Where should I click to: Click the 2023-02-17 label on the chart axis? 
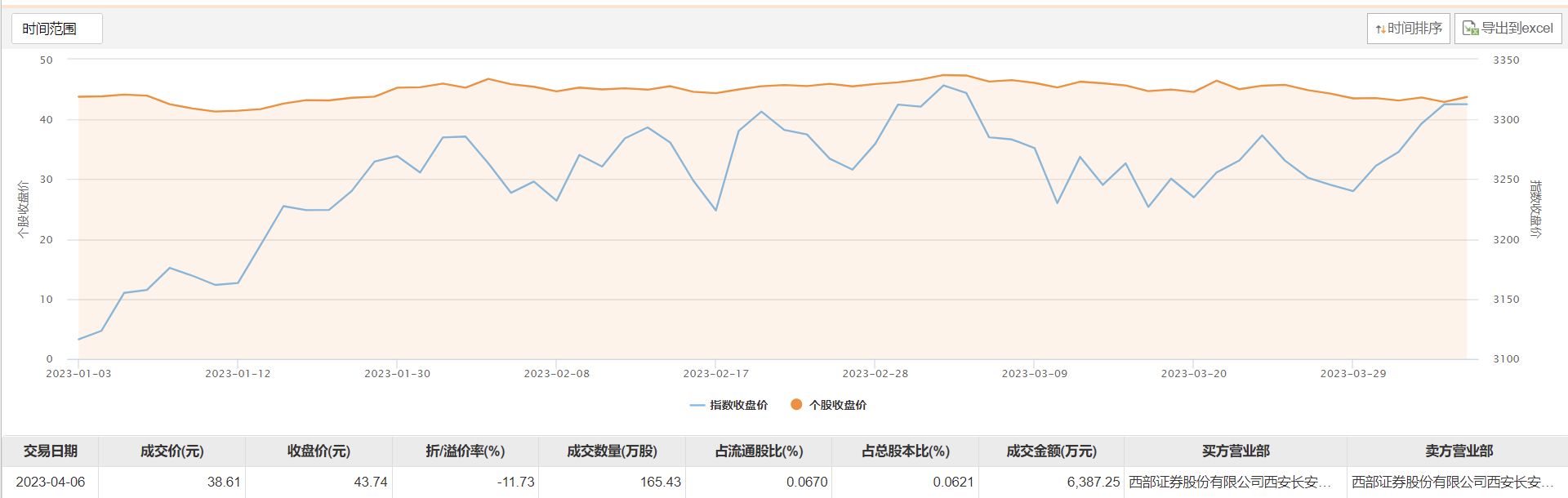(715, 374)
